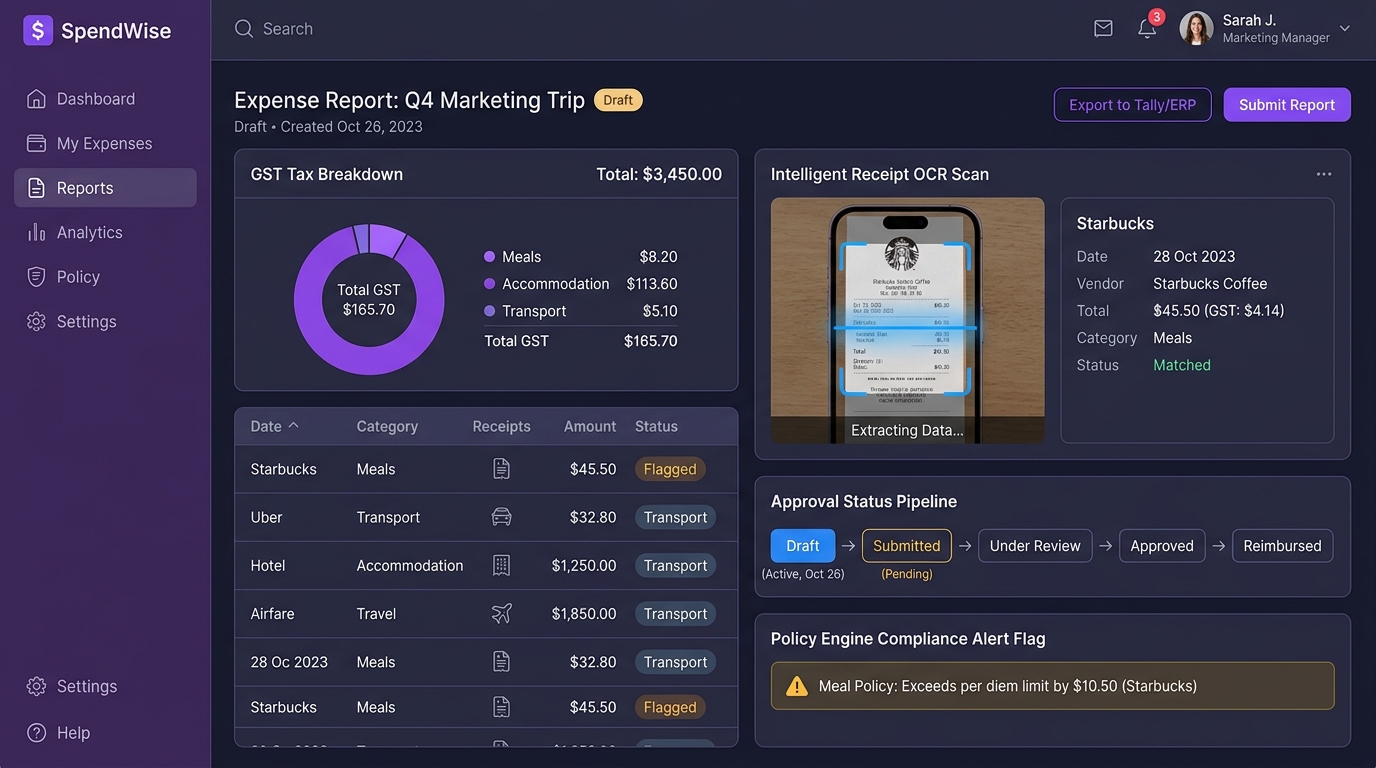Click the search magnifier icon
Viewport: 1376px width, 768px height.
pos(244,29)
